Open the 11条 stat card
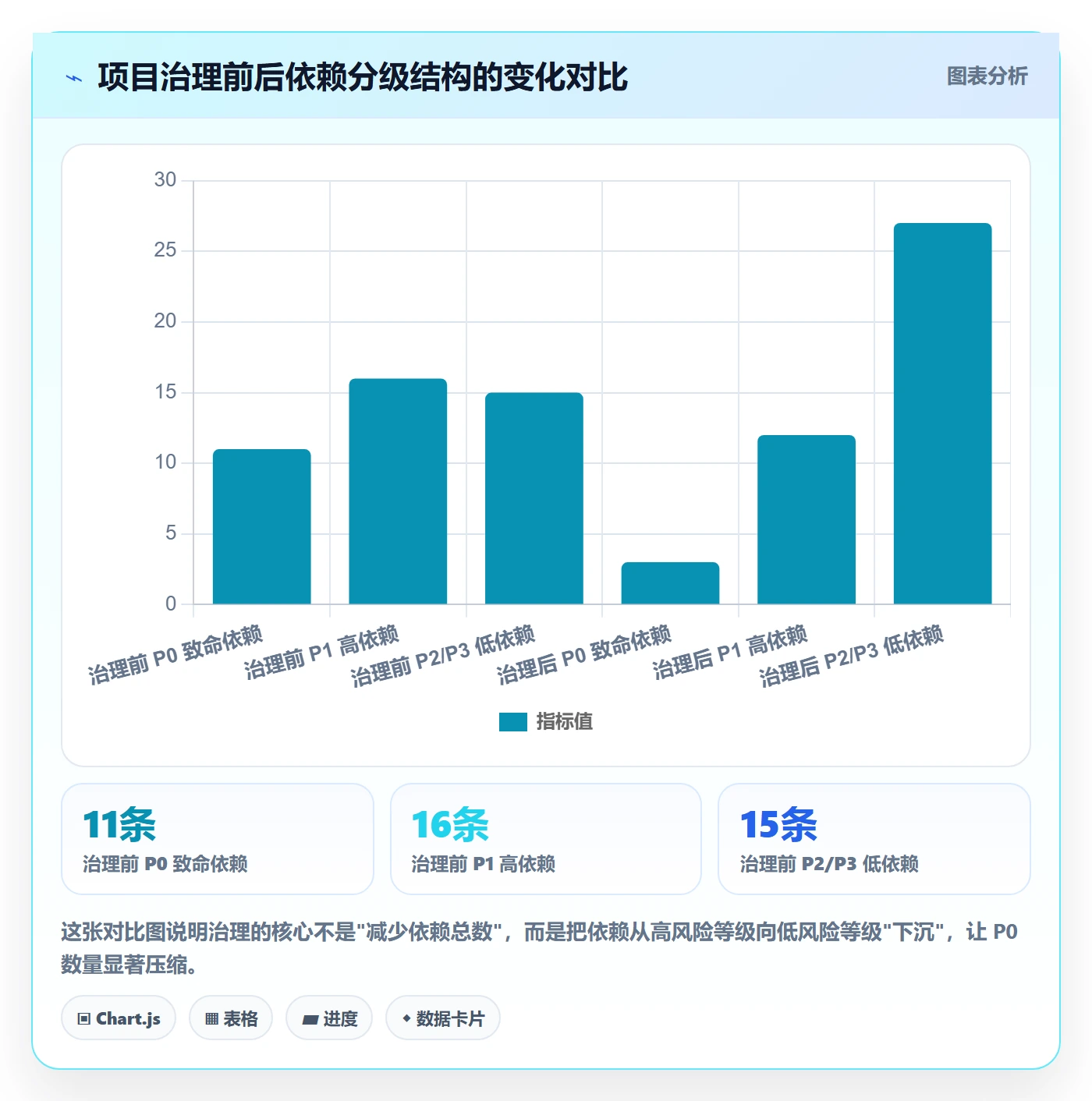Image resolution: width=1092 pixels, height=1101 pixels. click(x=218, y=839)
